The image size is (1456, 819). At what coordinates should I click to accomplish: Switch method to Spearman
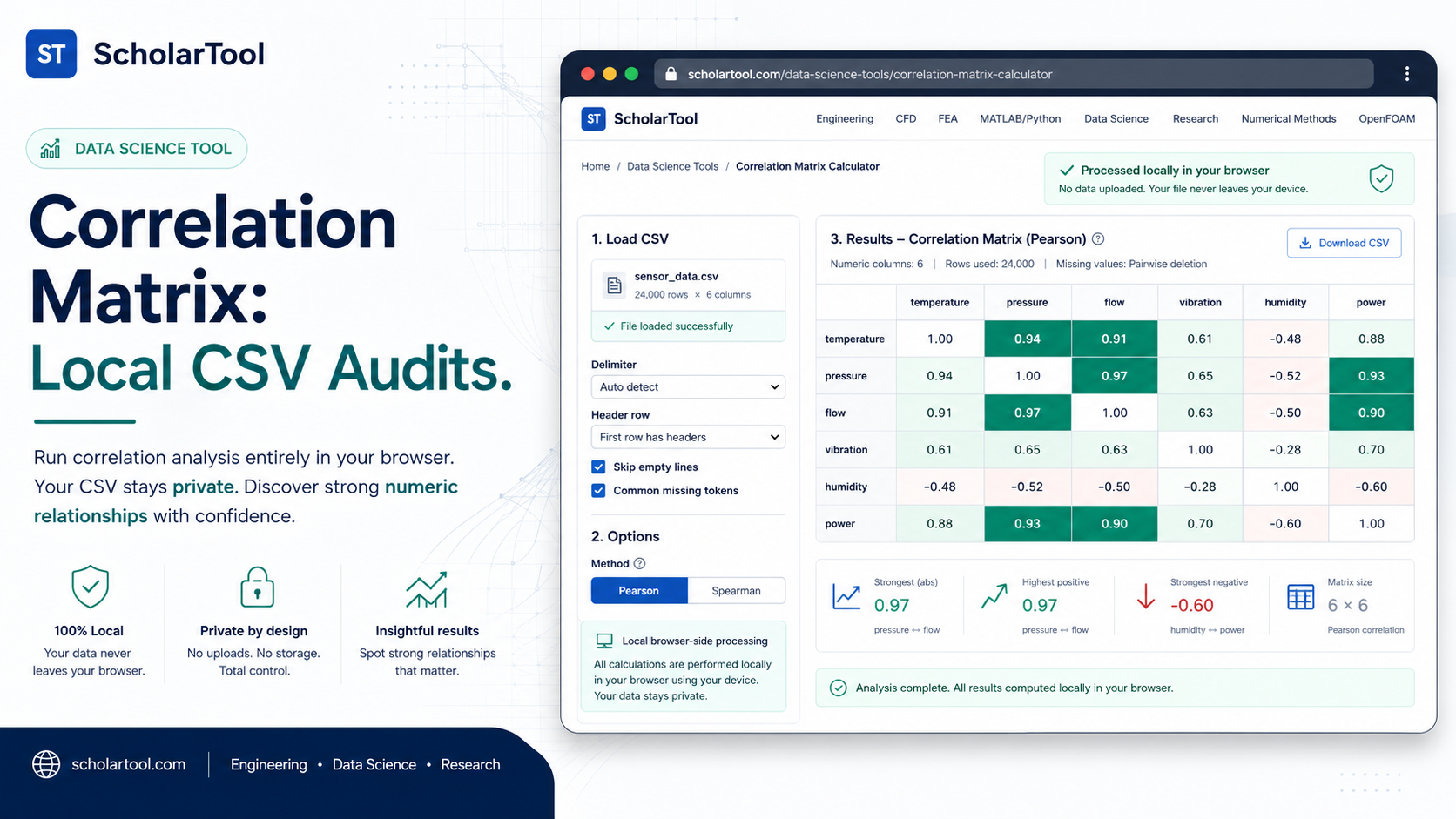(737, 590)
